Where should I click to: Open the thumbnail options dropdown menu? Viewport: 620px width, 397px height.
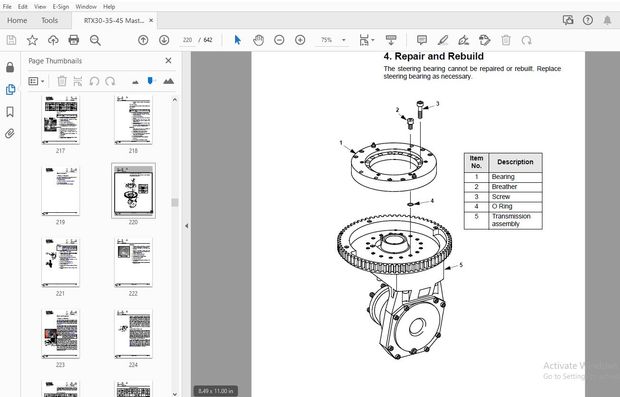(36, 81)
